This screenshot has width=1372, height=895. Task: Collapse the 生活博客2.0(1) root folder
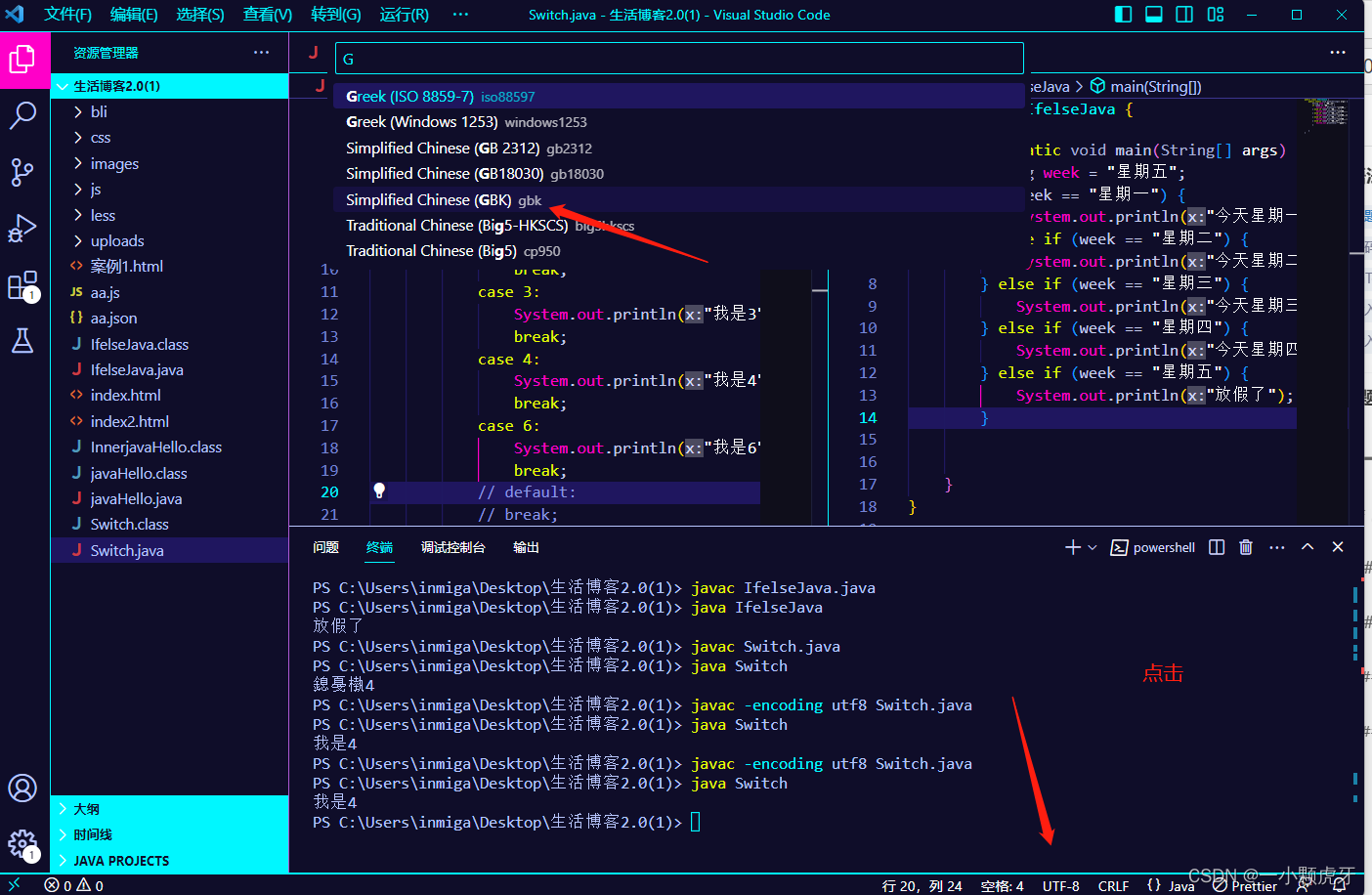tap(169, 86)
